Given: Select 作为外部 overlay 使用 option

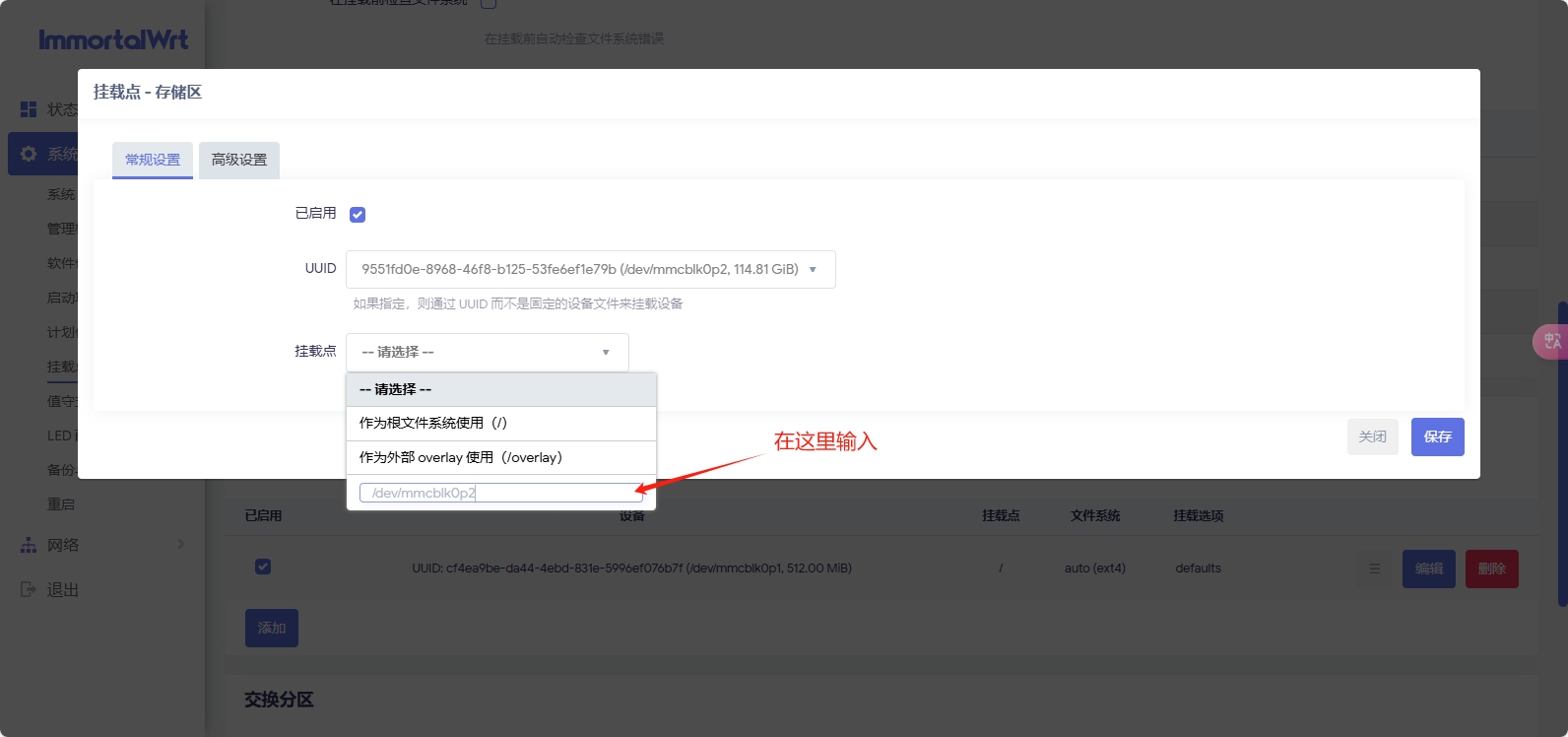Looking at the screenshot, I should [x=501, y=457].
